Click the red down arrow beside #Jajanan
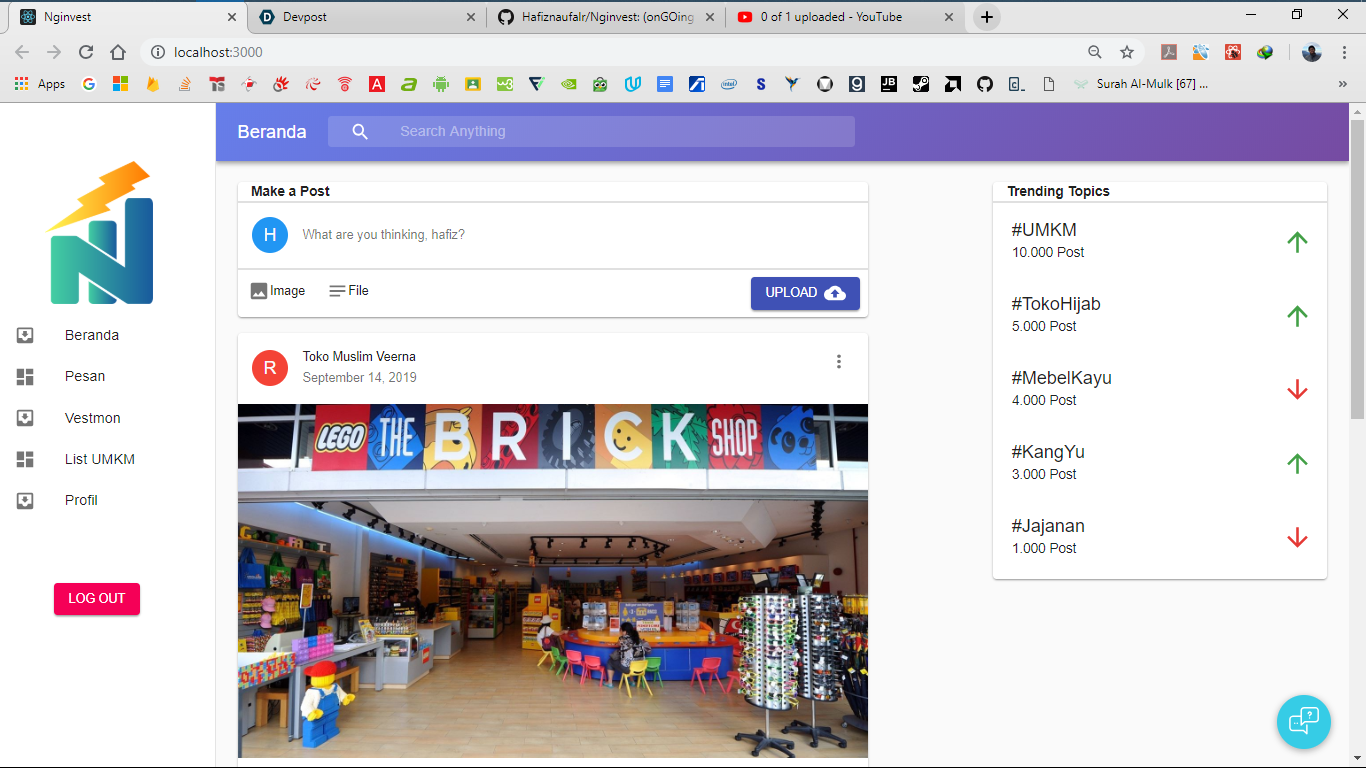The height and width of the screenshot is (768, 1366). click(x=1297, y=537)
